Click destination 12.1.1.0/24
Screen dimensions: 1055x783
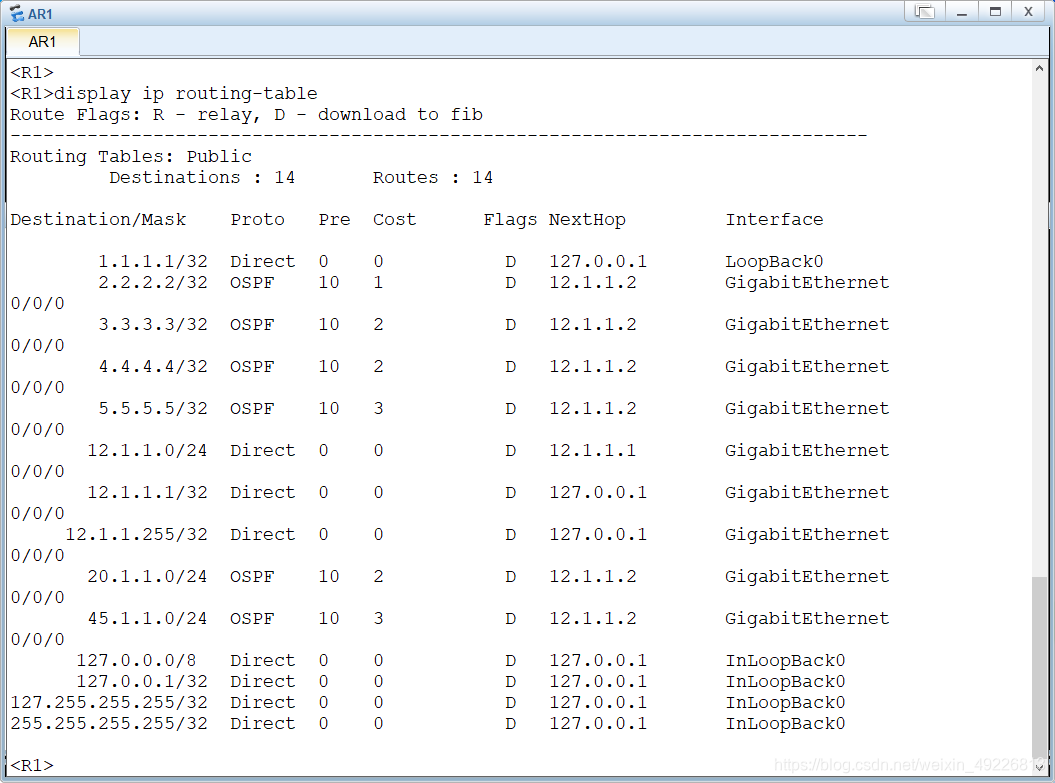pos(147,450)
